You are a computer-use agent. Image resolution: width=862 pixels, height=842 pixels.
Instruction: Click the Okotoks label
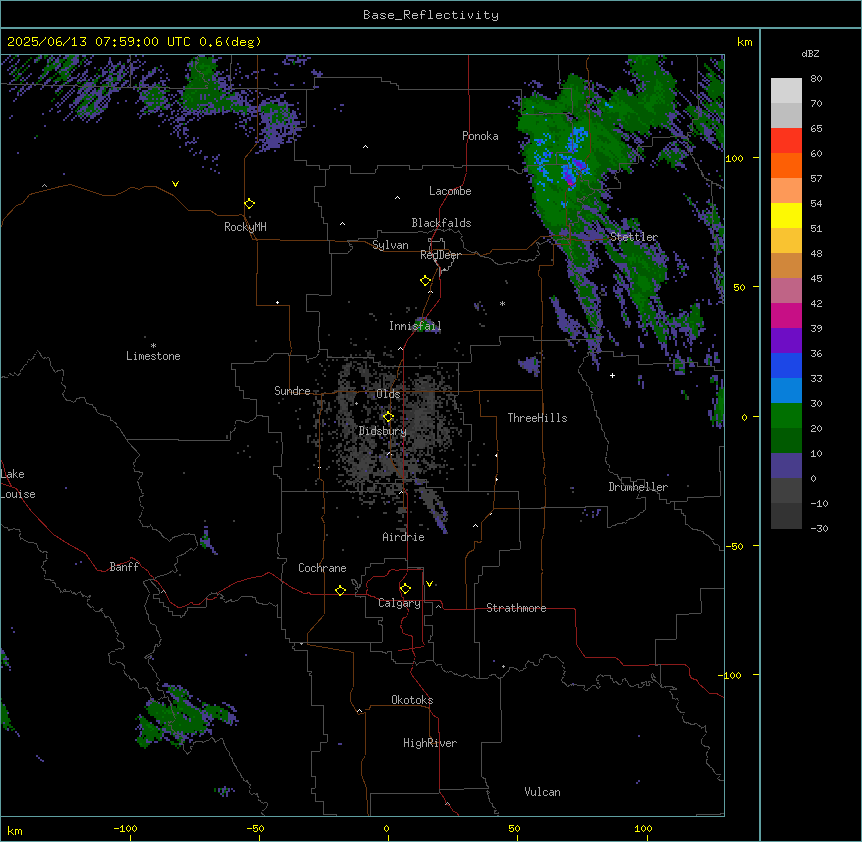(x=412, y=700)
